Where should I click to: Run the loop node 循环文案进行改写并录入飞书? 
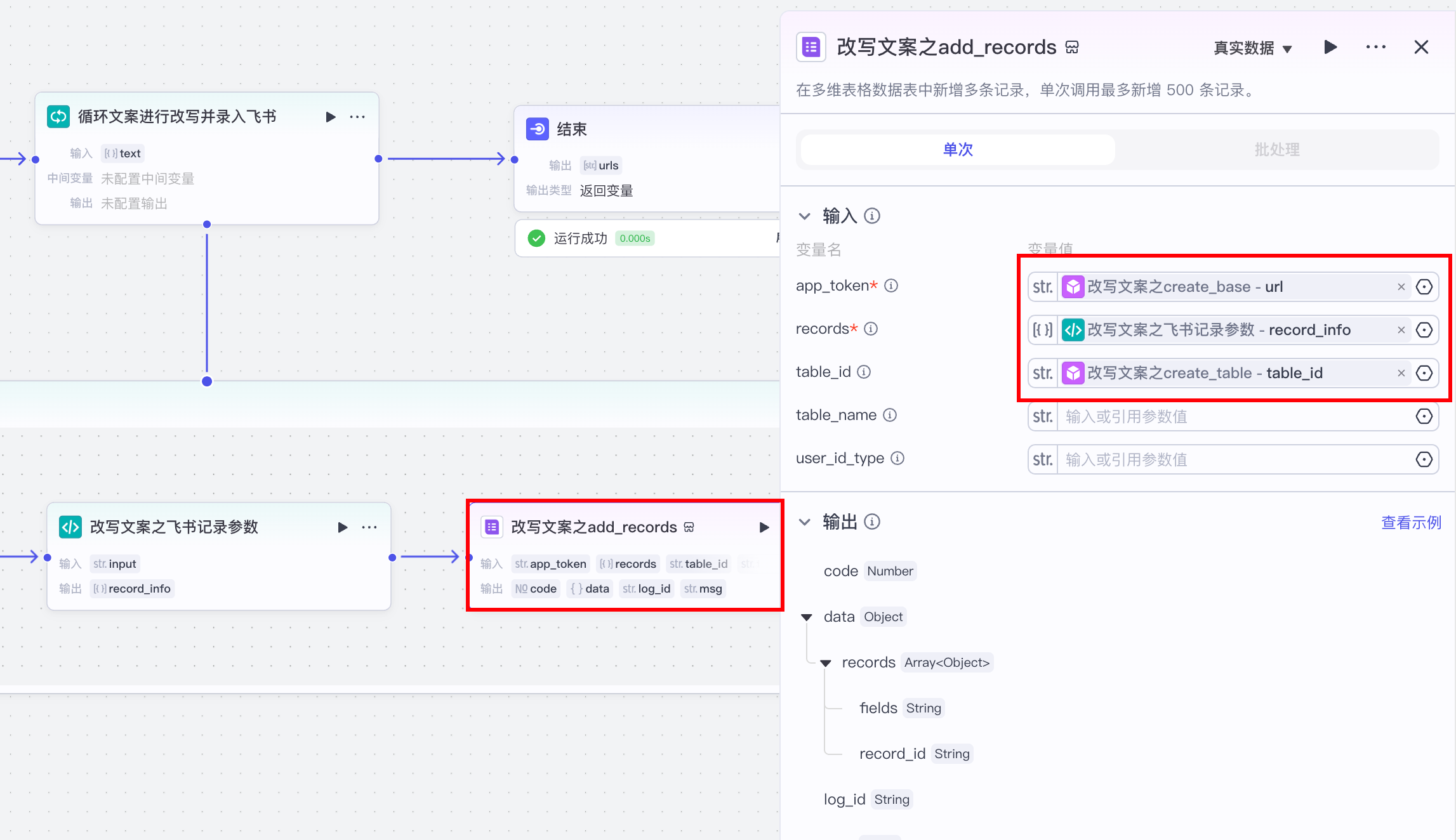point(330,117)
